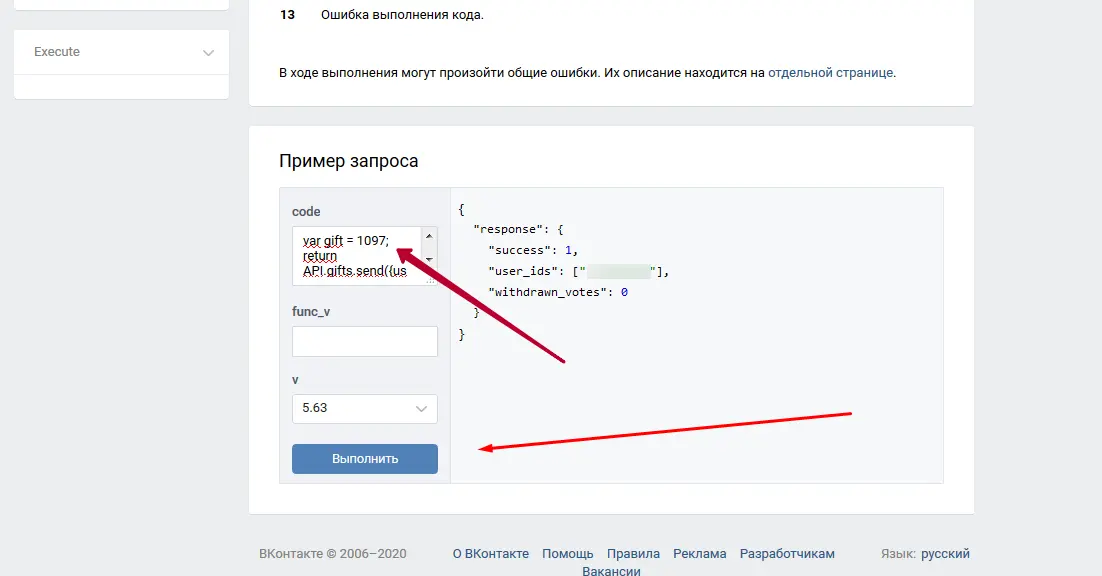
Task: Open the Реклама footer link
Action: point(699,554)
